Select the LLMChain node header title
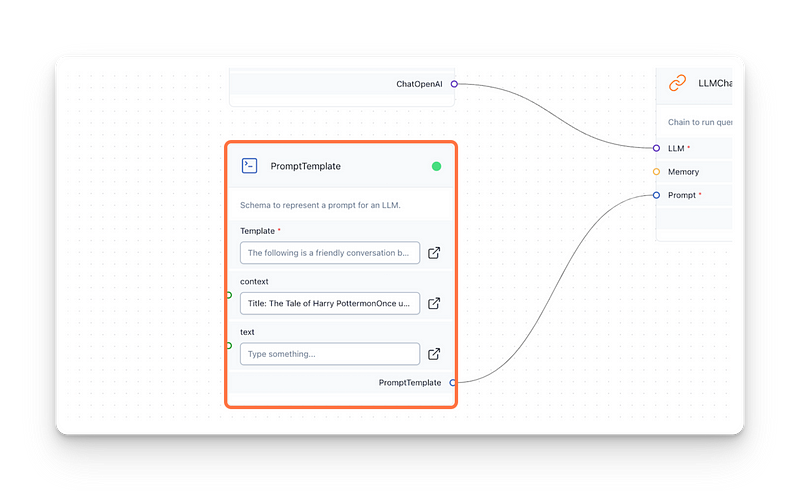This screenshot has height=491, width=800. click(x=714, y=84)
